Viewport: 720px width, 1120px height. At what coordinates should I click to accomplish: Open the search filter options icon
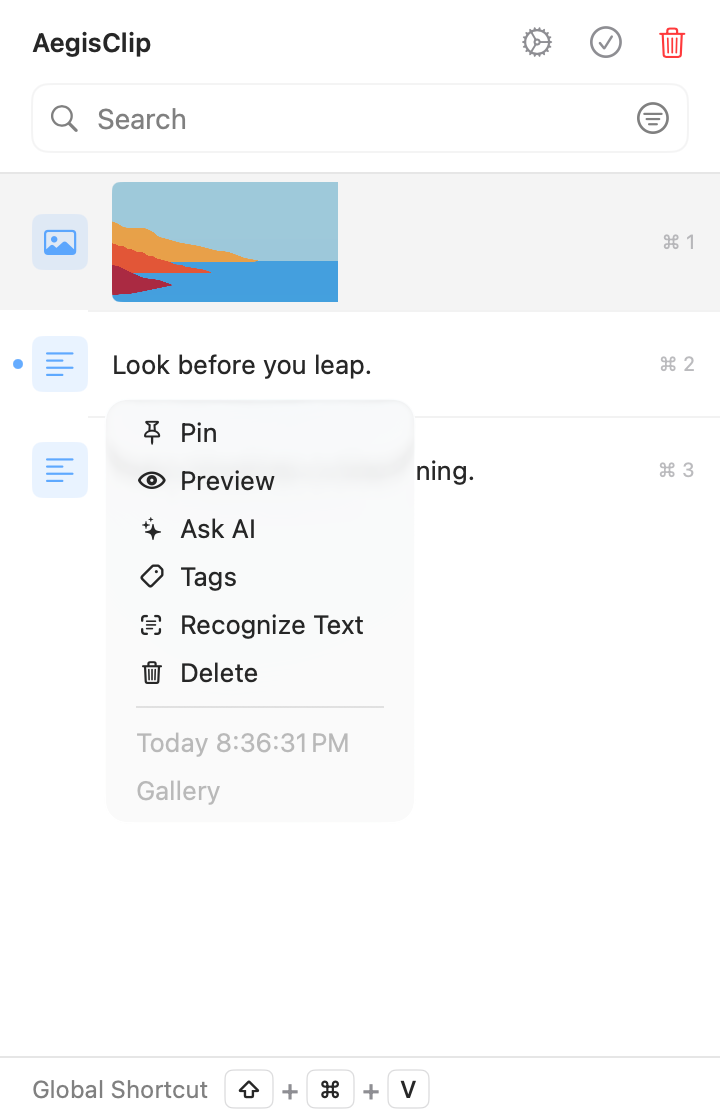click(653, 118)
